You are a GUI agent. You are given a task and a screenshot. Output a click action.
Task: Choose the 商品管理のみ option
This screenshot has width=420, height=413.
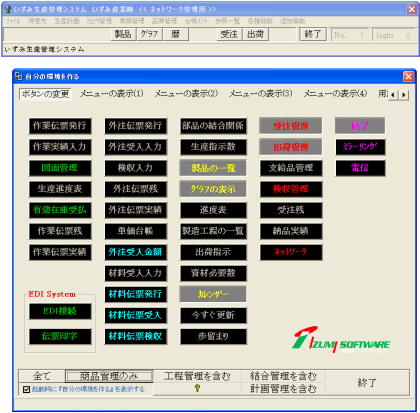[109, 376]
